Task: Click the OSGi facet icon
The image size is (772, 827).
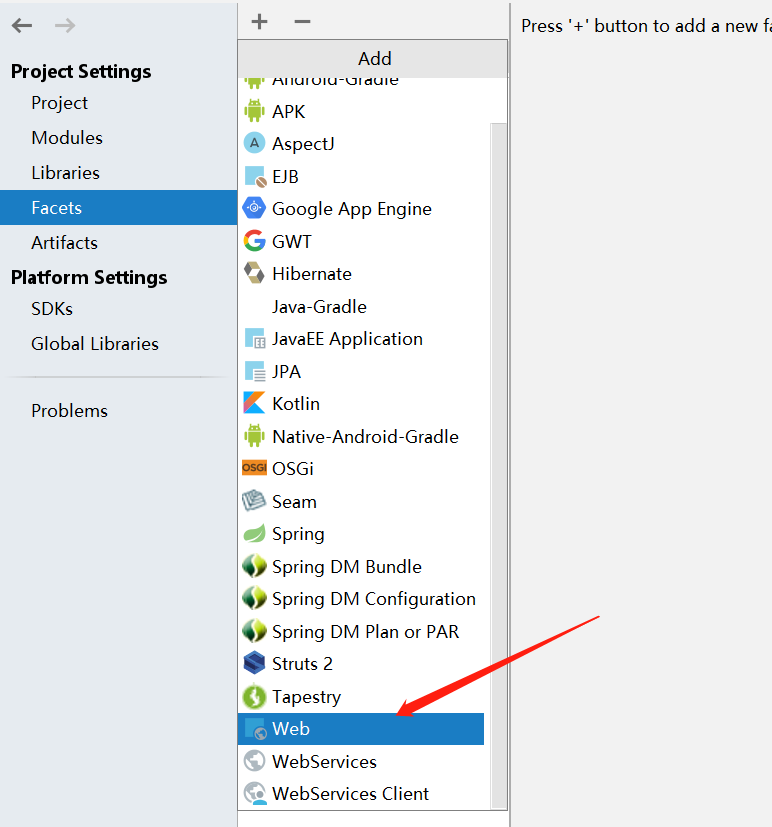Action: click(x=254, y=469)
